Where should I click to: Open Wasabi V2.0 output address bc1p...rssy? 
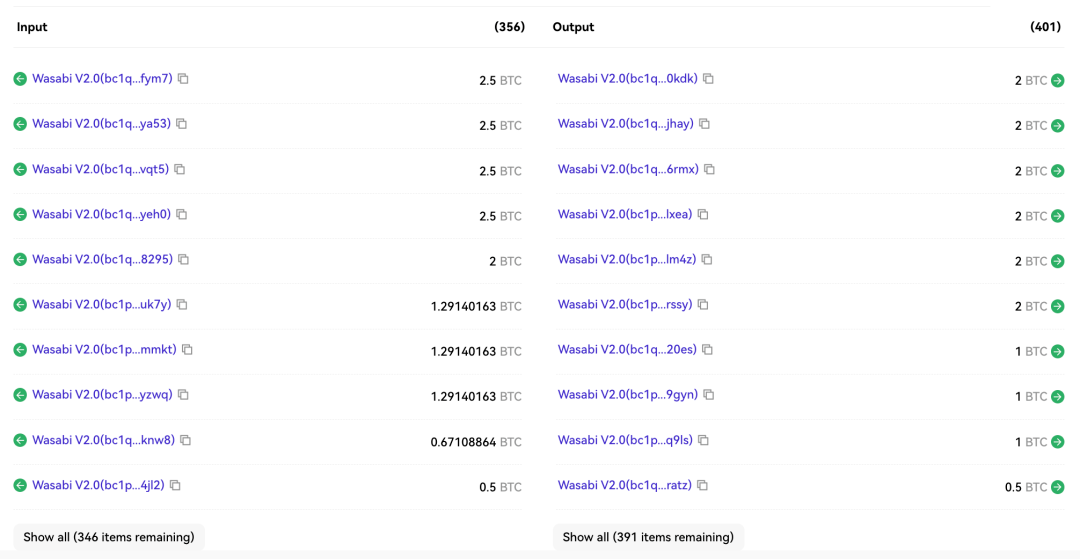pos(625,304)
